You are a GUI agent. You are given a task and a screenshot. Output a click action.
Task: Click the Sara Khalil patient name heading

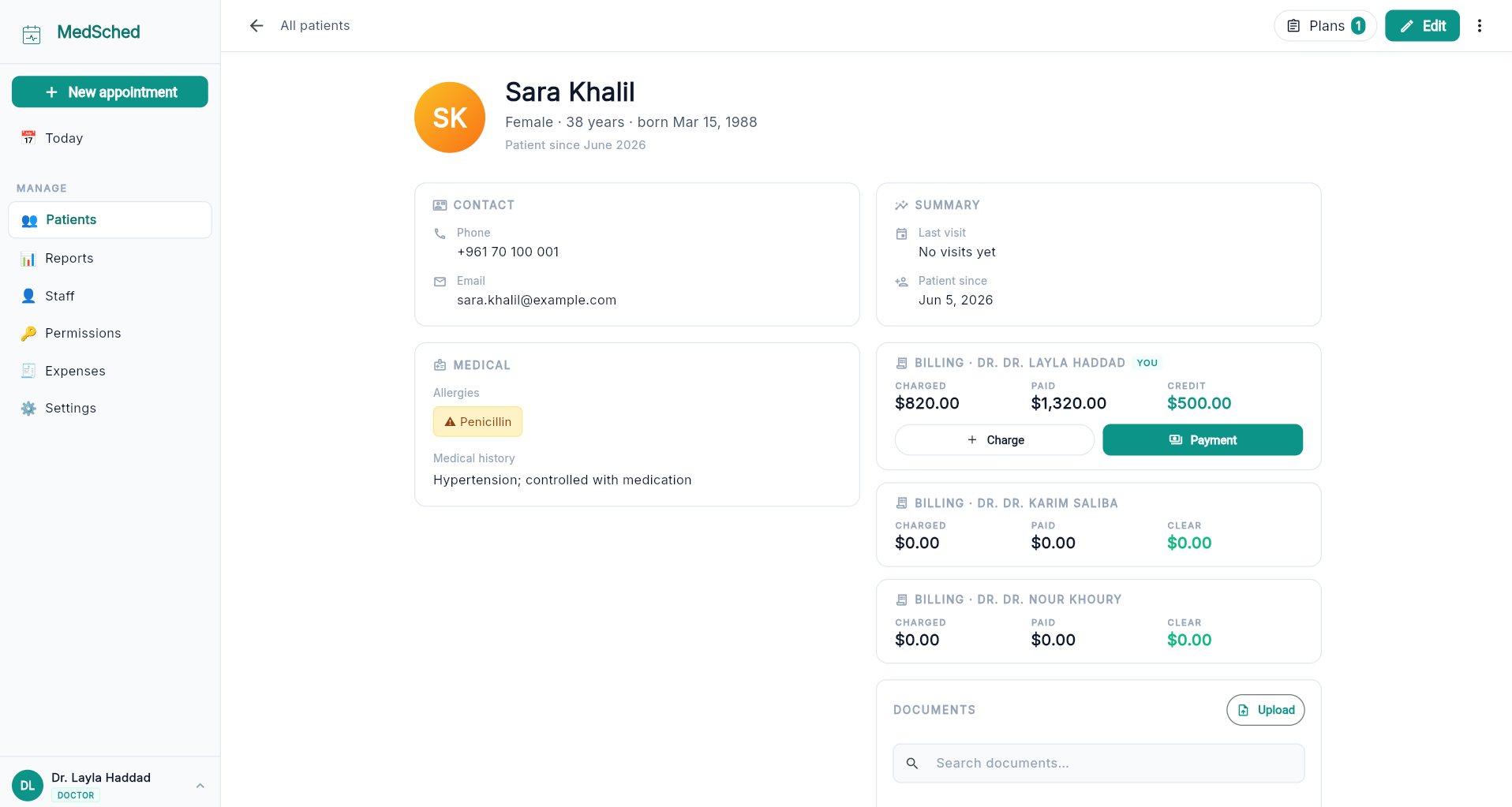click(570, 92)
